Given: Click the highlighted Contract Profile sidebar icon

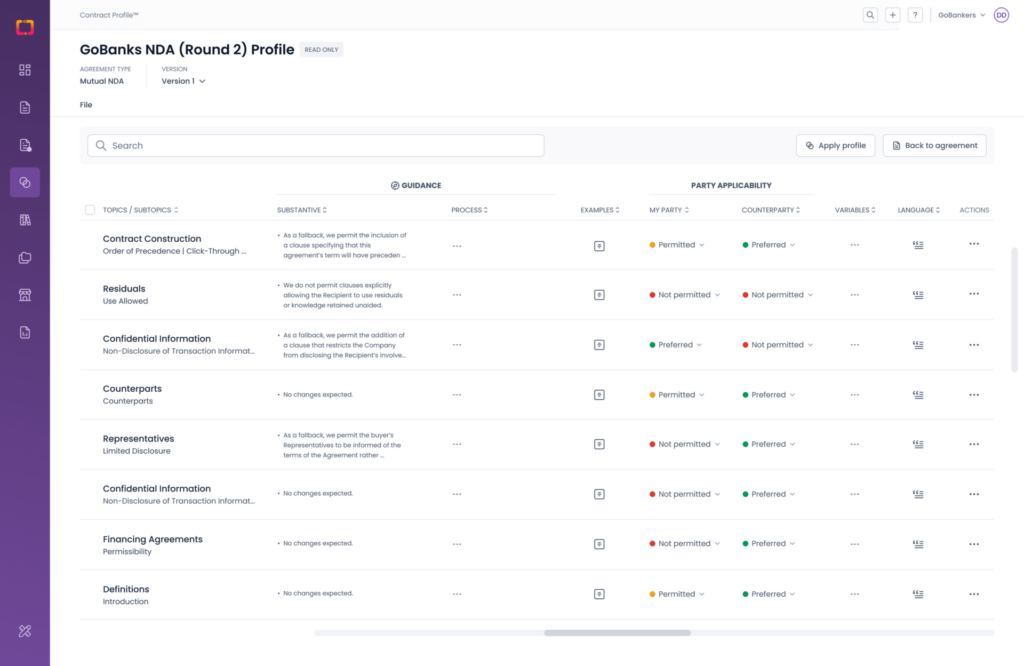Looking at the screenshot, I should [x=25, y=182].
